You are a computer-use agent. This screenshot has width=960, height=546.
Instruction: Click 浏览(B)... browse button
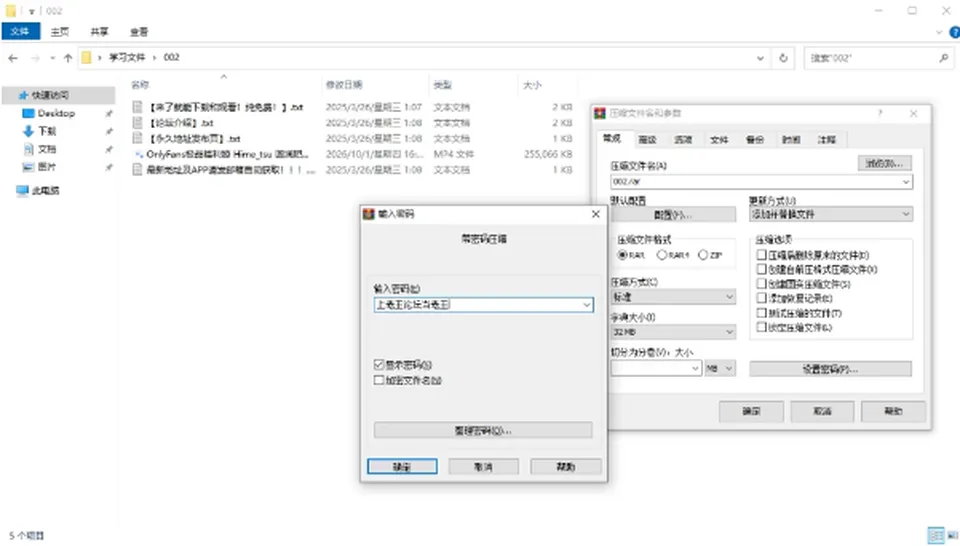pyautogui.click(x=885, y=163)
